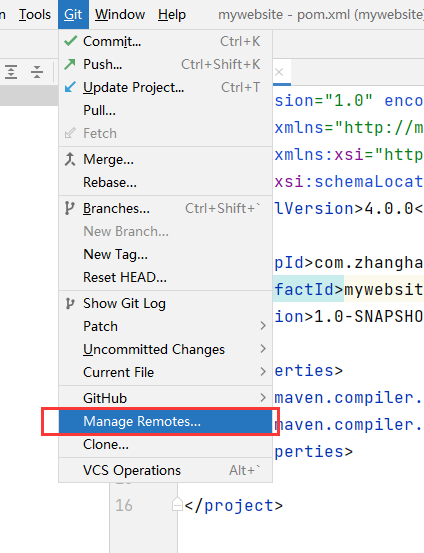Viewport: 424px width, 553px height.
Task: Select Push... menu entry
Action: (x=165, y=64)
